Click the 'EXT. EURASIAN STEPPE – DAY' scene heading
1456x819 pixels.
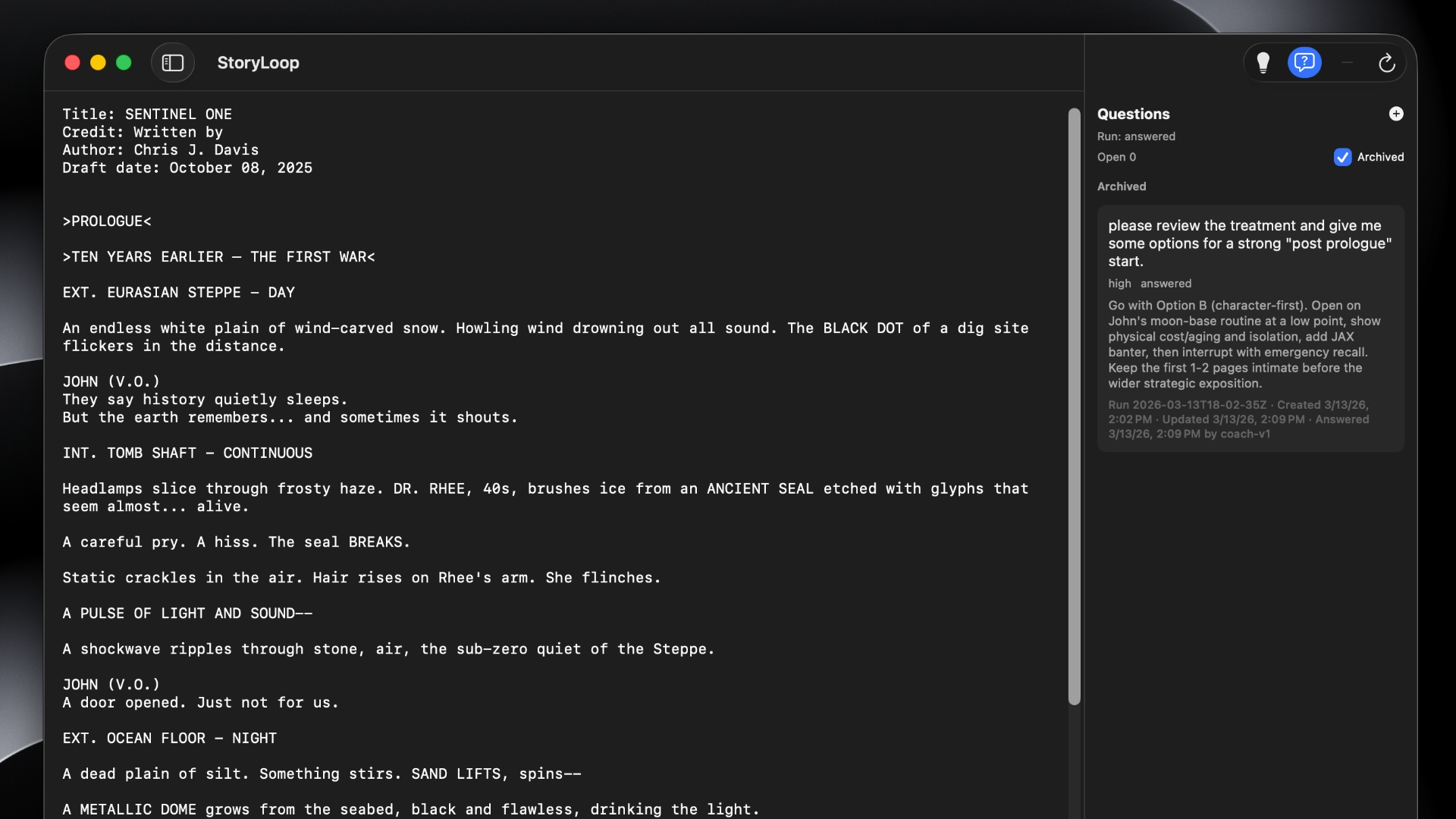pos(179,293)
